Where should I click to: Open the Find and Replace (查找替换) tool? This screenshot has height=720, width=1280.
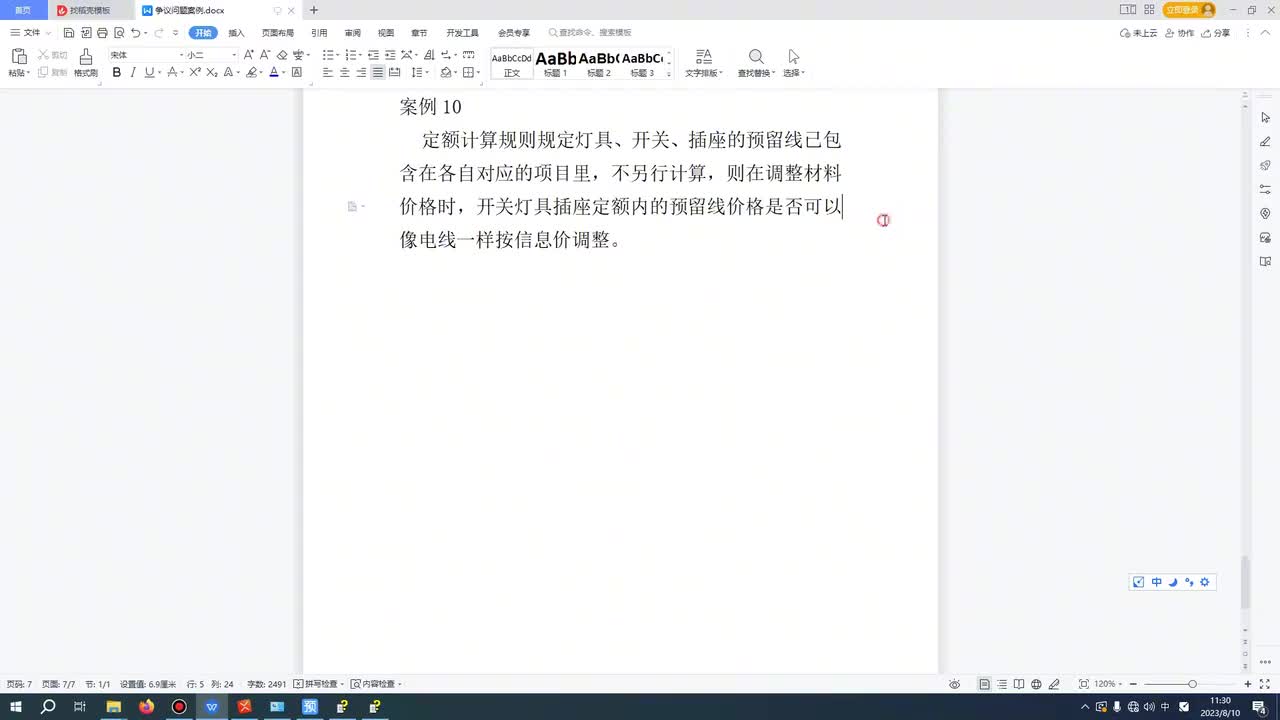(756, 63)
